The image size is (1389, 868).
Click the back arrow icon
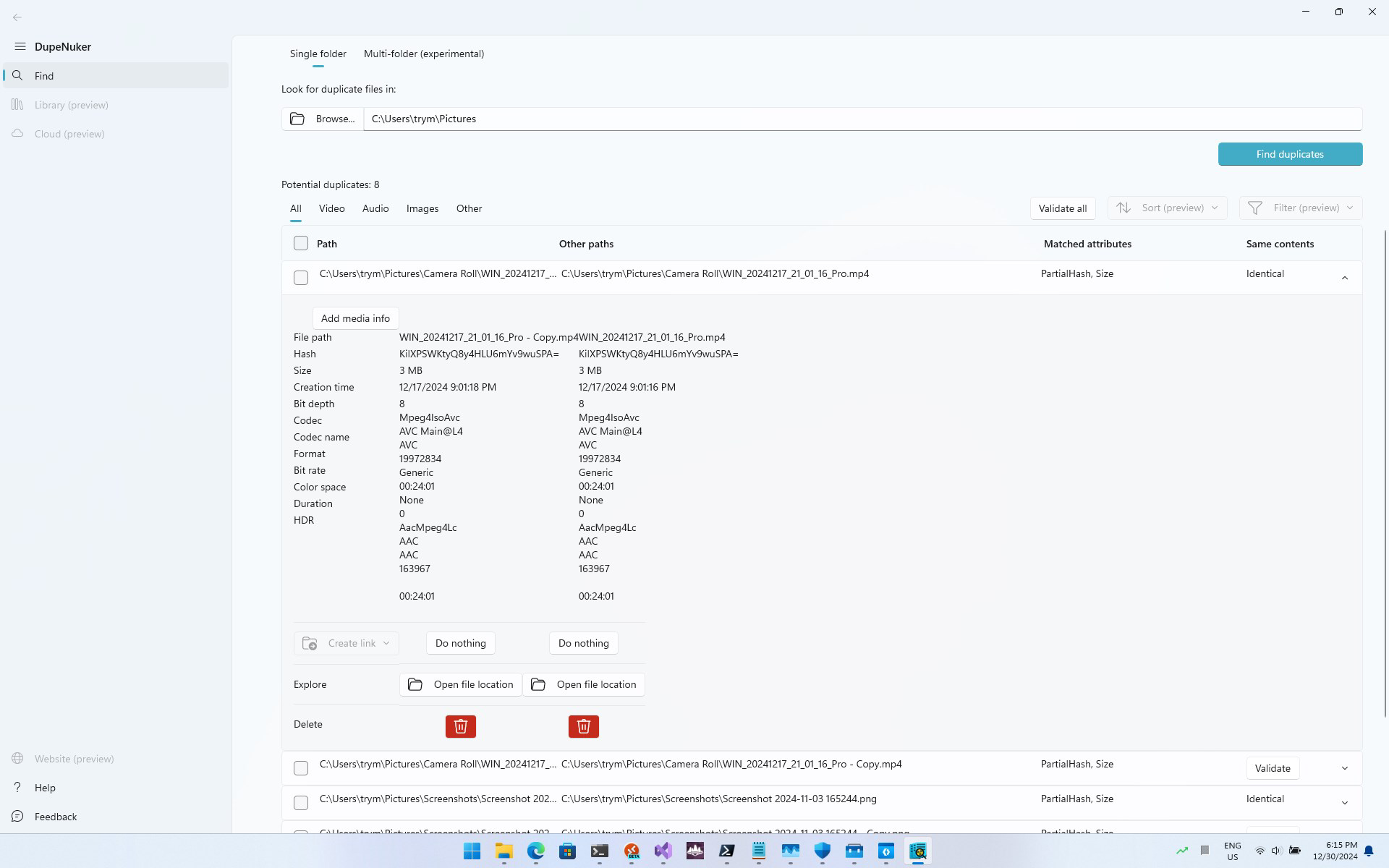click(x=17, y=17)
